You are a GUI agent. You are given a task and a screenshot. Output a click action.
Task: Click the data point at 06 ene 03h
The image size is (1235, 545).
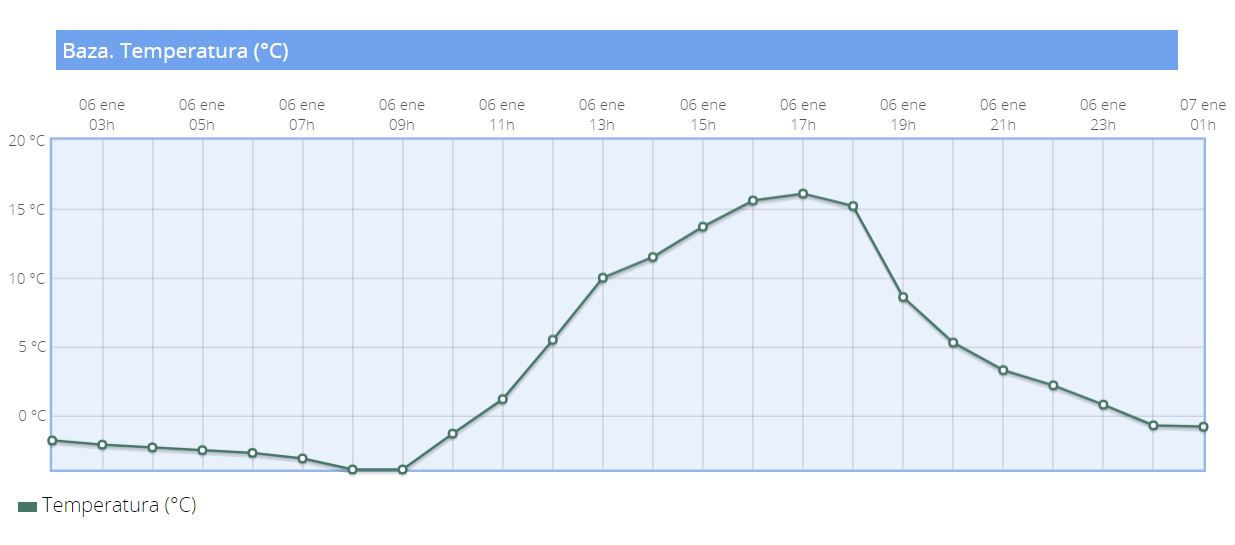[102, 445]
